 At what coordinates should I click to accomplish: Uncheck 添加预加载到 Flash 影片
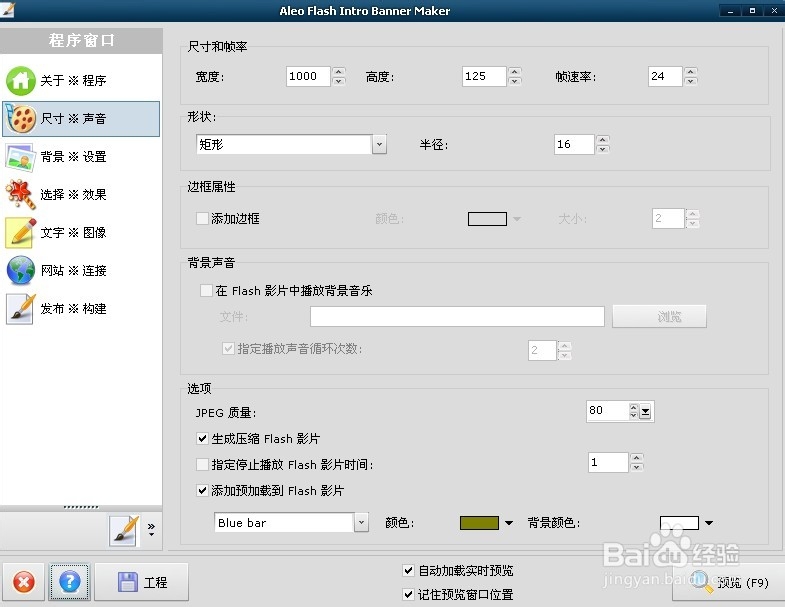pyautogui.click(x=202, y=491)
